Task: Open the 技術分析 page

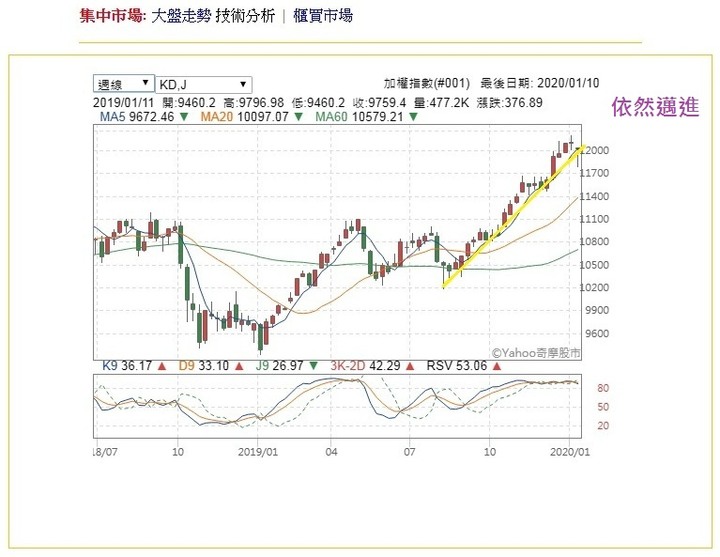Action: [245, 16]
